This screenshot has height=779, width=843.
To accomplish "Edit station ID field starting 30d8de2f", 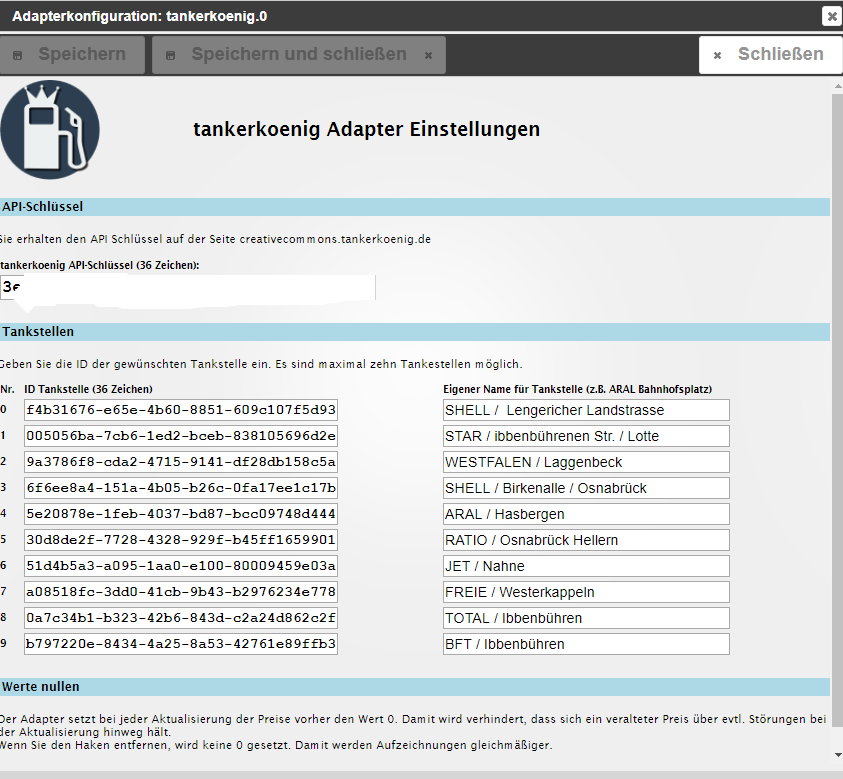I will (181, 539).
